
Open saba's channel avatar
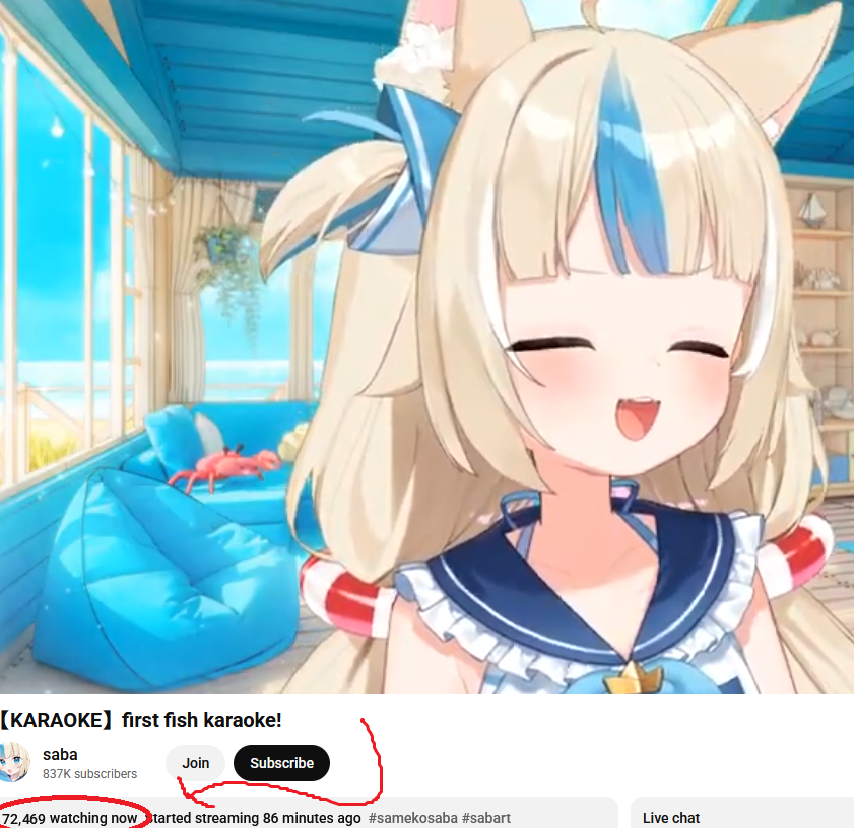pos(13,762)
